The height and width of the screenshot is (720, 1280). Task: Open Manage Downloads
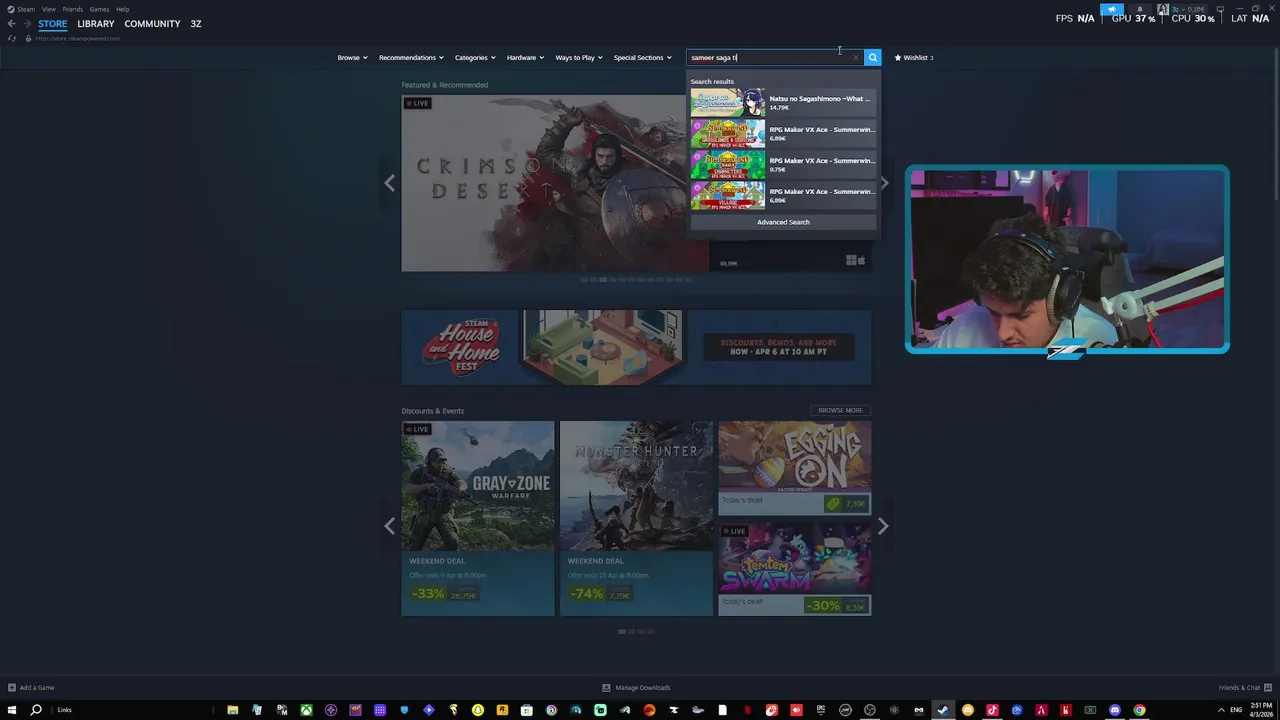(x=636, y=688)
